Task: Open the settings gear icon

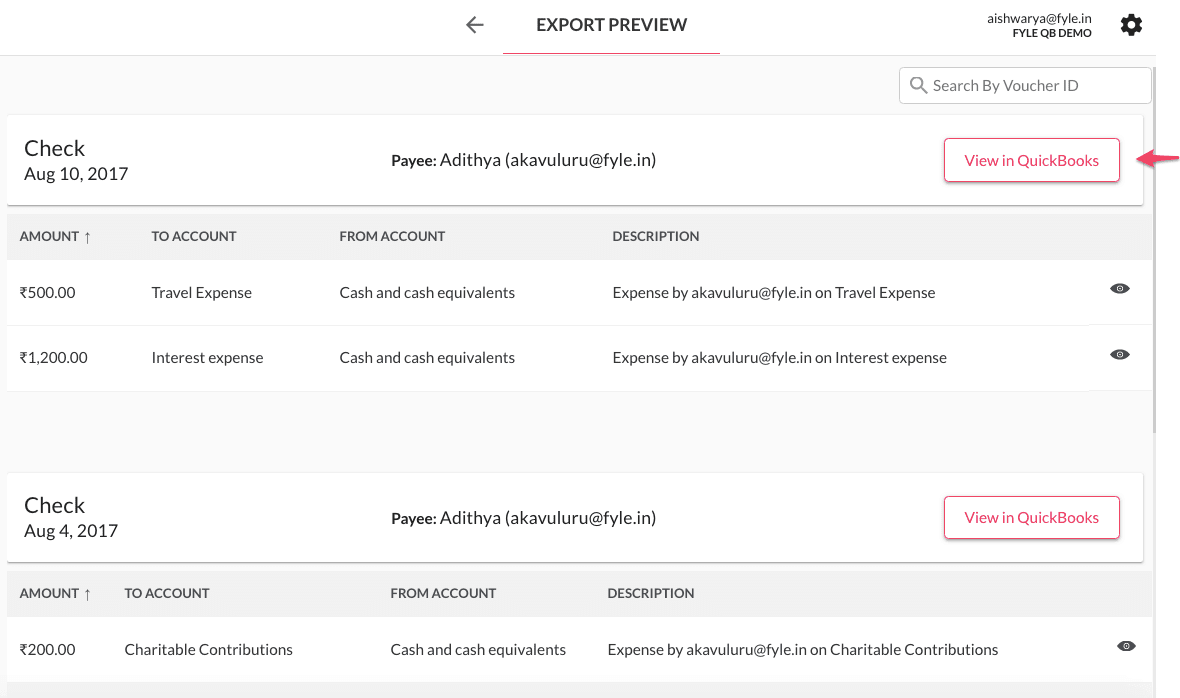Action: (x=1131, y=25)
